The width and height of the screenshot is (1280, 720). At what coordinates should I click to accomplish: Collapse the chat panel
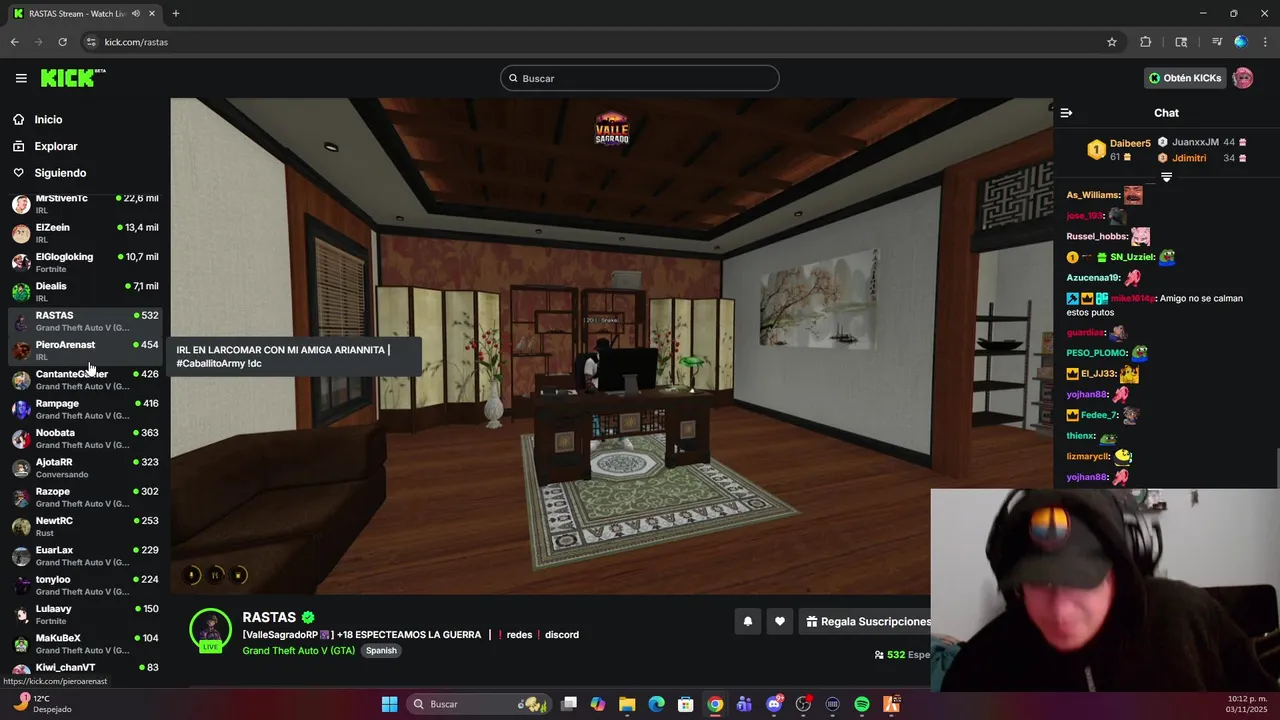pos(1066,113)
